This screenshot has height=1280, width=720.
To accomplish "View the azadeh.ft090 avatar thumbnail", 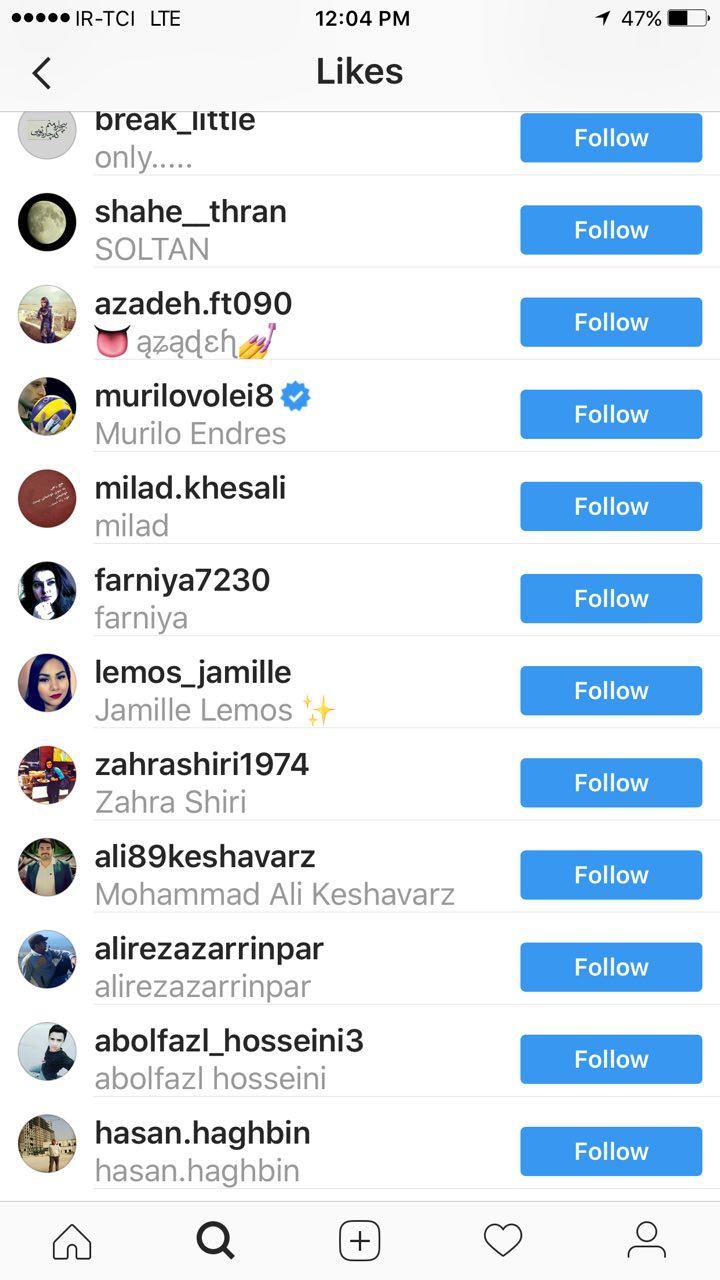I will [x=47, y=314].
